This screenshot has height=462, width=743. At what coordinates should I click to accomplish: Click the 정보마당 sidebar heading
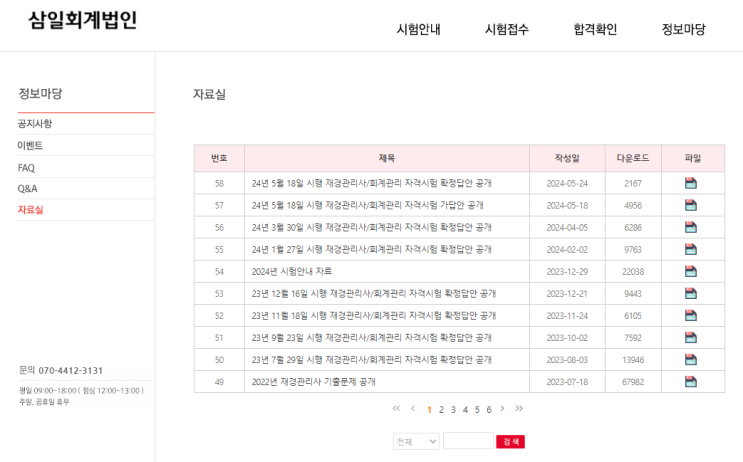click(40, 93)
